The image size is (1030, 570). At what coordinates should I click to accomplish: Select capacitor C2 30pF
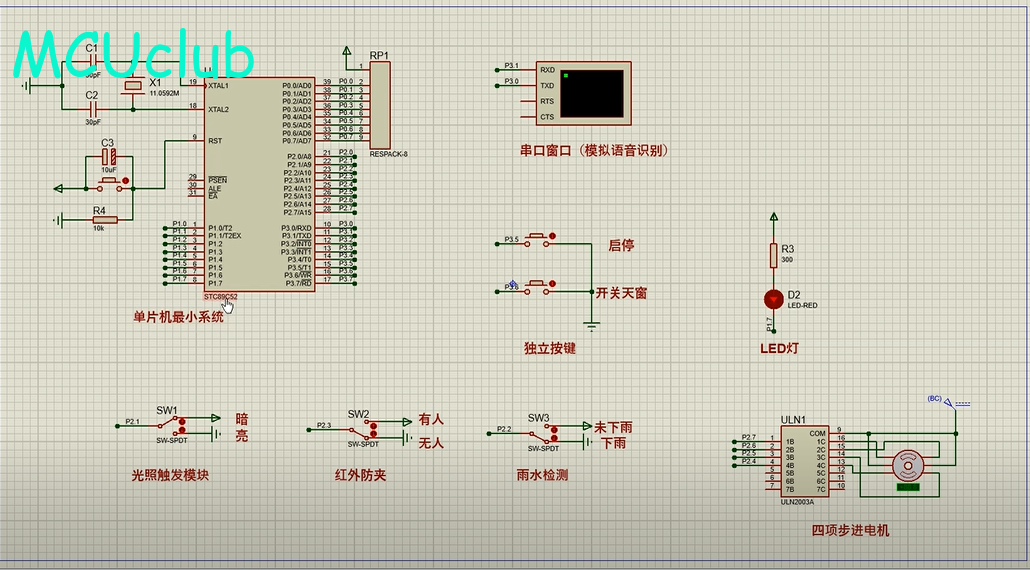tap(92, 108)
